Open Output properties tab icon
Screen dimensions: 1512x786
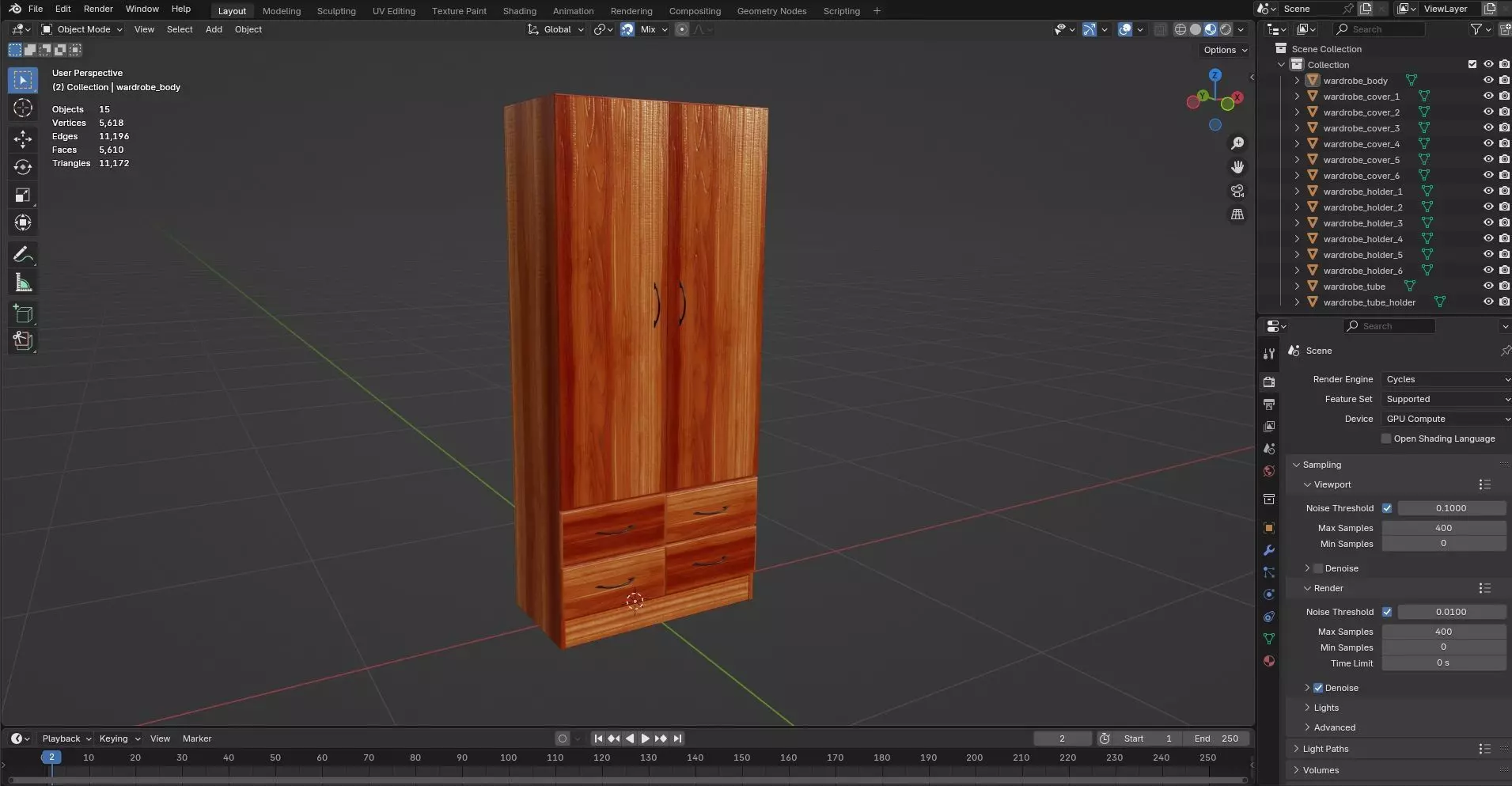[1269, 404]
